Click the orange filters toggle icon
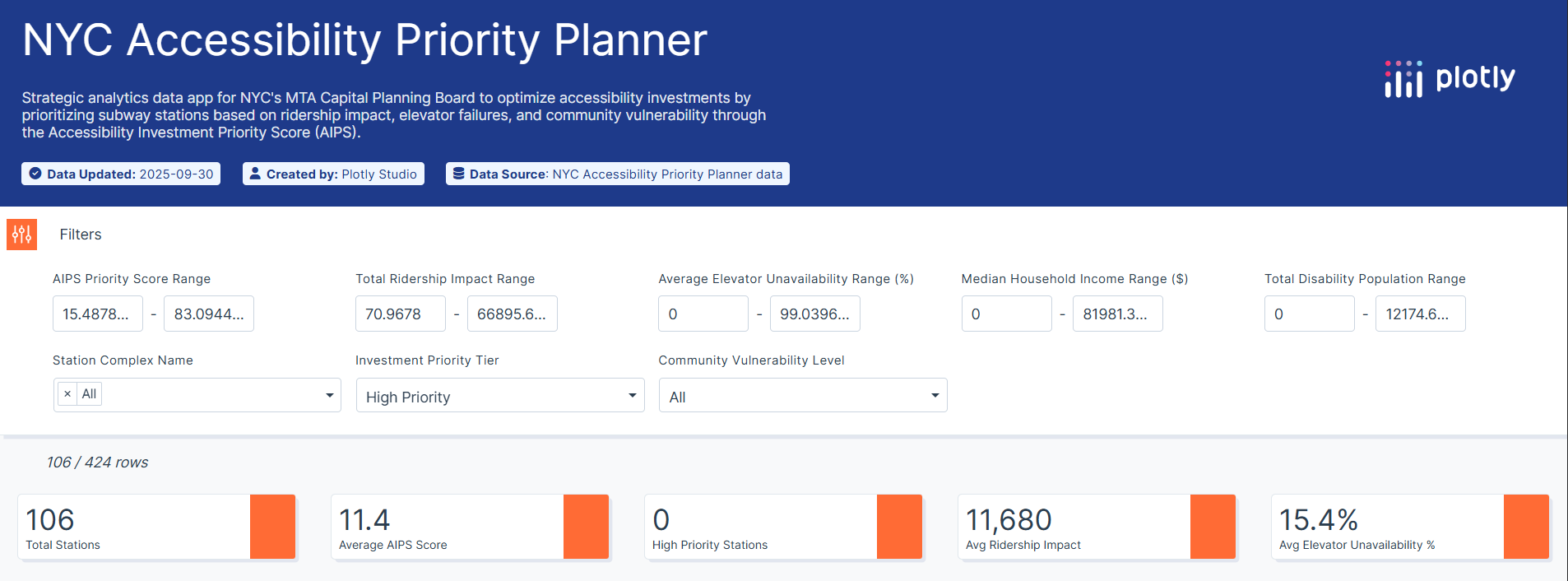1568x581 pixels. 21,235
